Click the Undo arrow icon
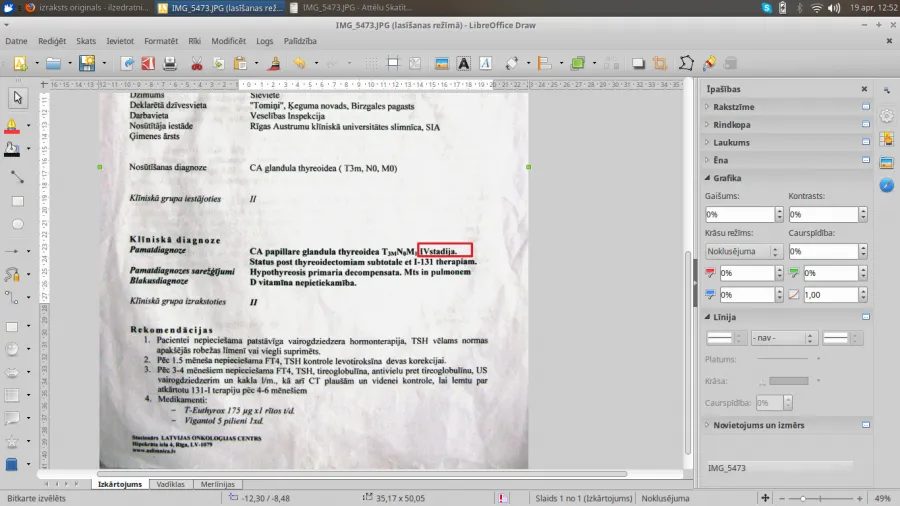Image resolution: width=900 pixels, height=506 pixels. pyautogui.click(x=299, y=63)
